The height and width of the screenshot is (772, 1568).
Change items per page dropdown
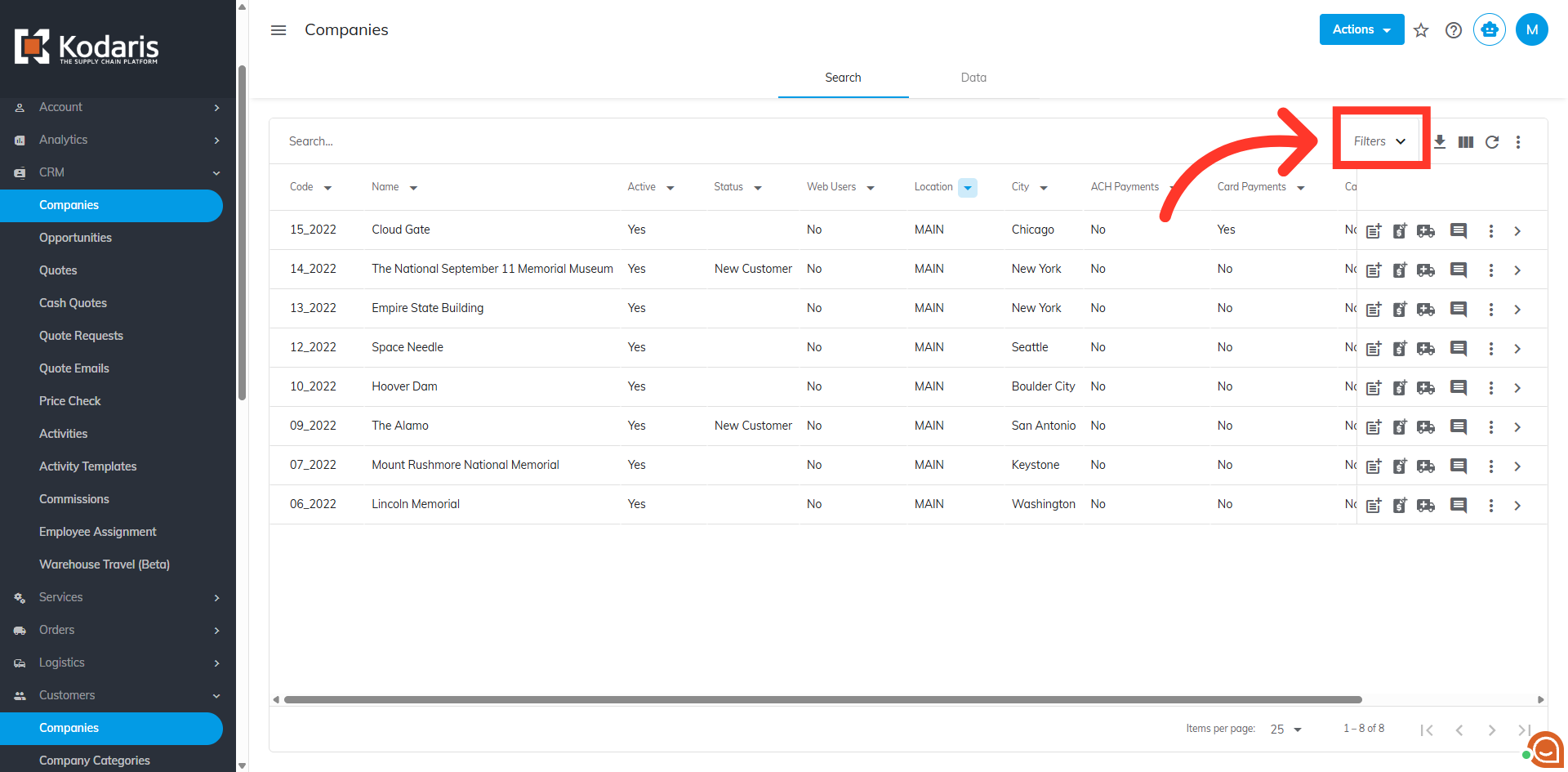pos(1286,730)
